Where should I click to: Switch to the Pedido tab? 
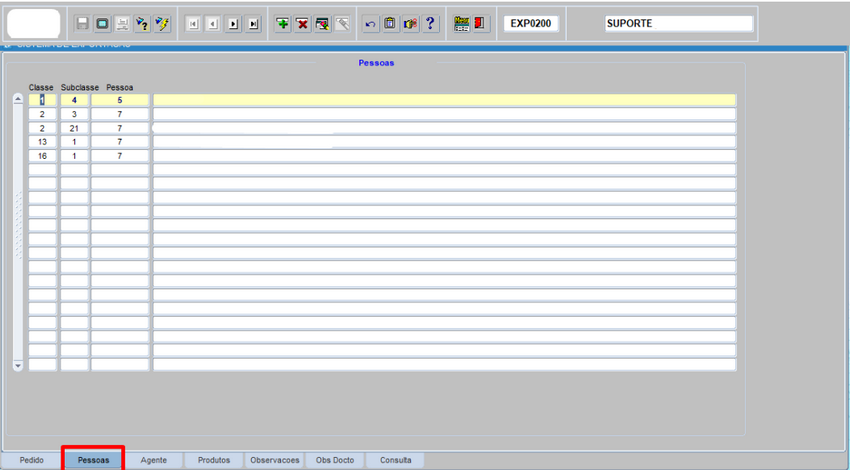point(31,460)
